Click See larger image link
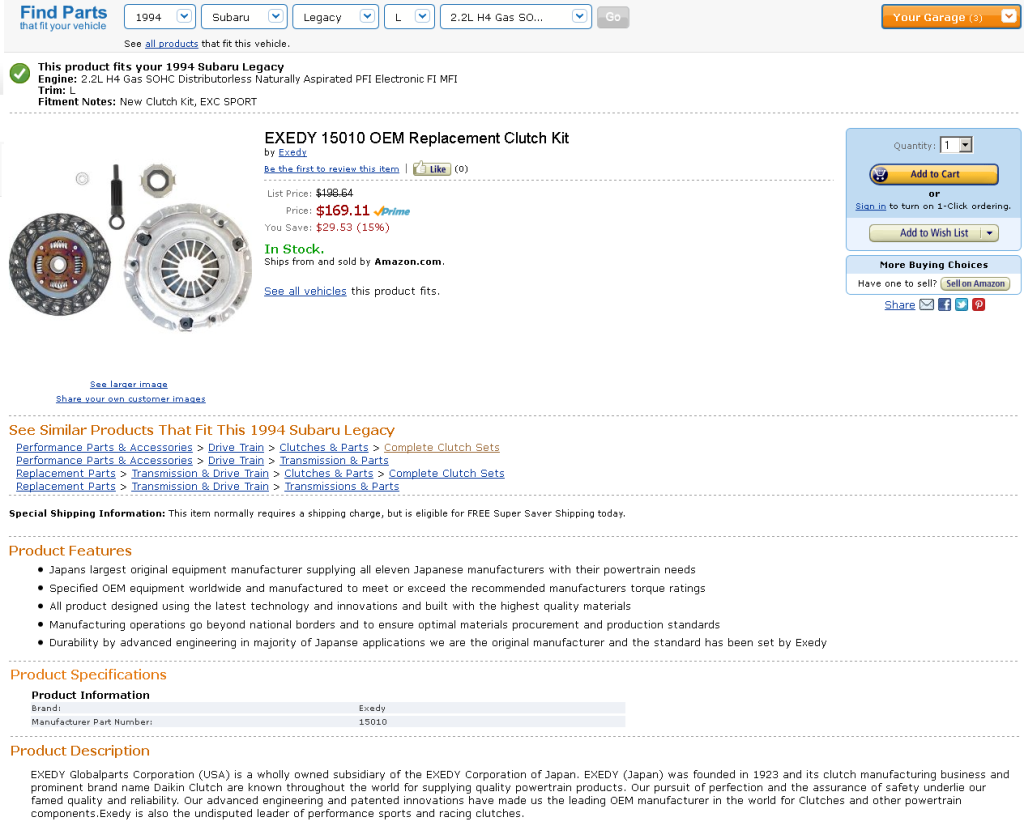The image size is (1024, 830). pos(129,385)
